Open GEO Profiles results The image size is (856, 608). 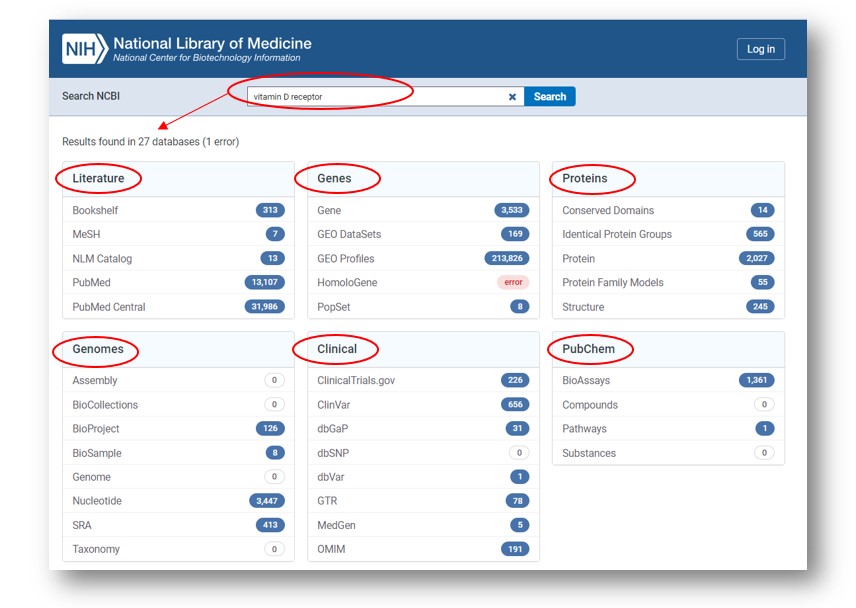tap(423, 258)
